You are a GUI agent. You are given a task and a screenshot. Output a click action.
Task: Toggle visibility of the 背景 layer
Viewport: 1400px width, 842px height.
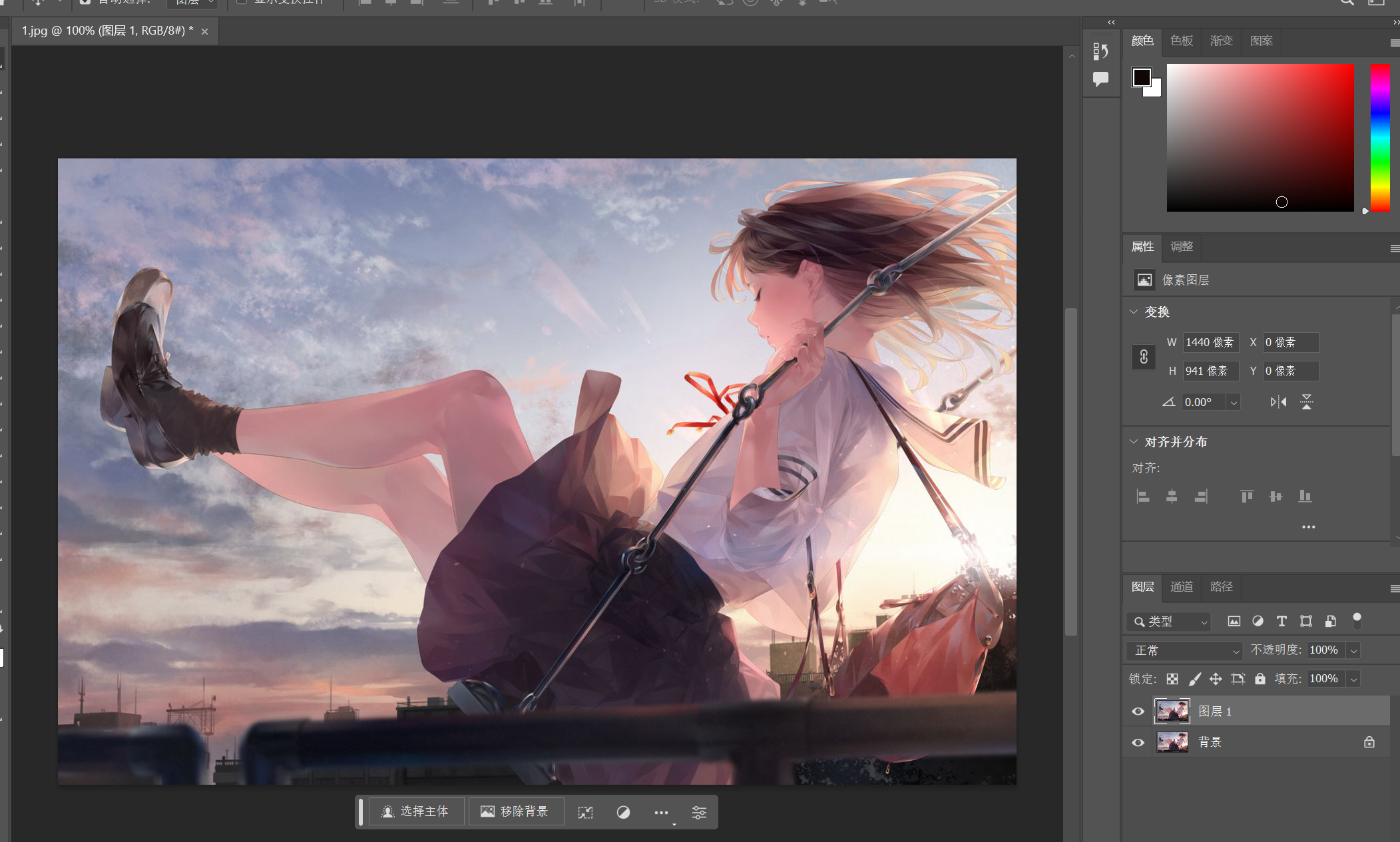[x=1138, y=742]
